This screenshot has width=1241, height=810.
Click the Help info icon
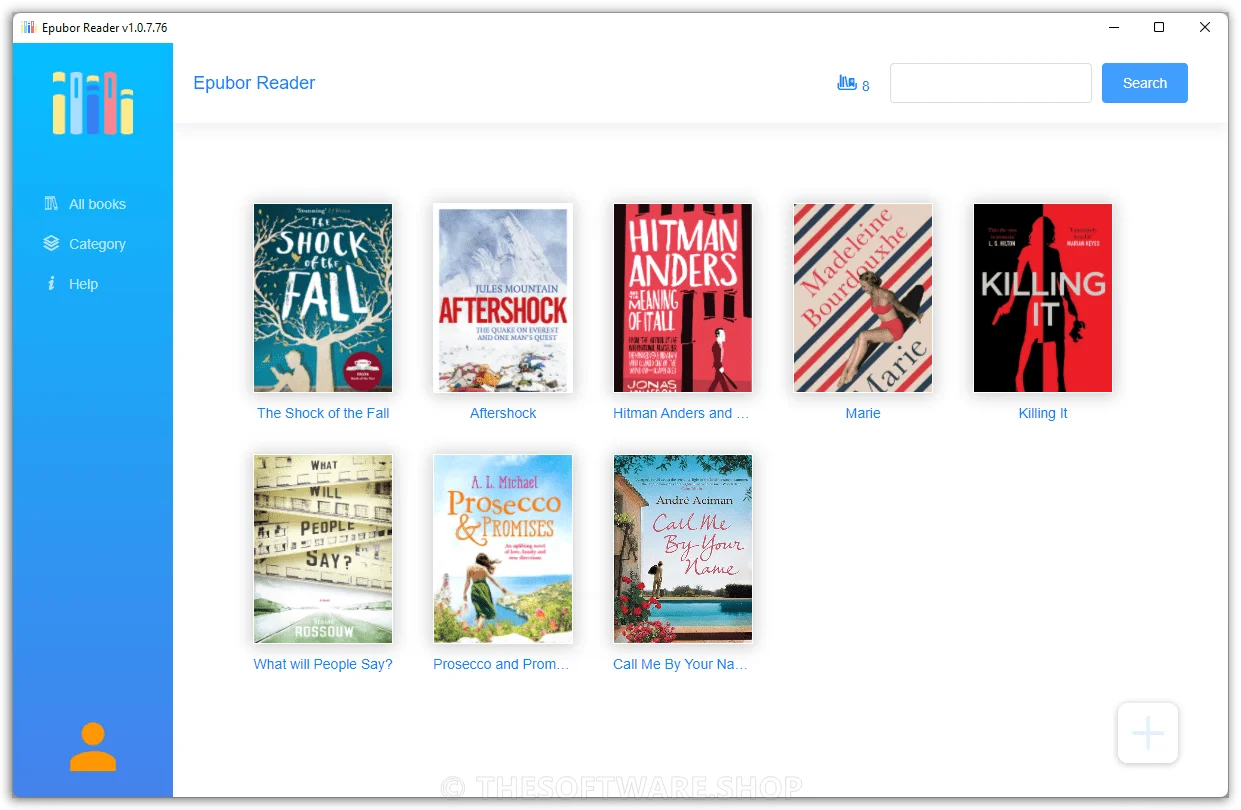click(x=51, y=284)
